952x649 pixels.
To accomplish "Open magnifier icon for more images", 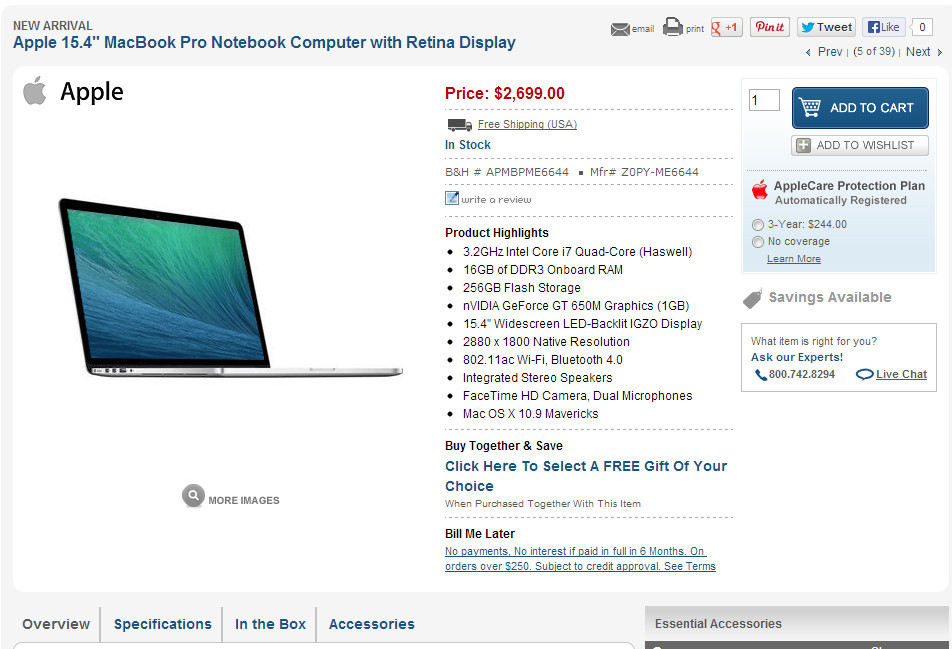I will coord(193,496).
